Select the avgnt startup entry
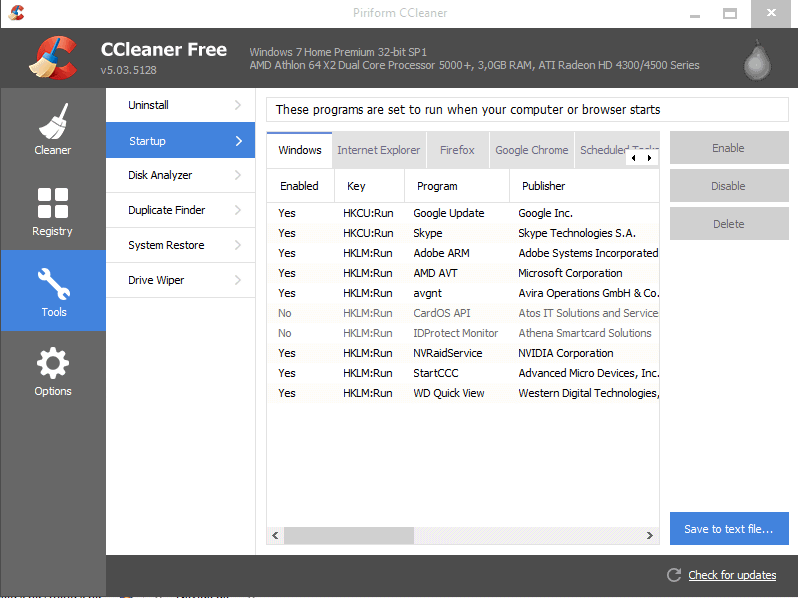 click(463, 293)
